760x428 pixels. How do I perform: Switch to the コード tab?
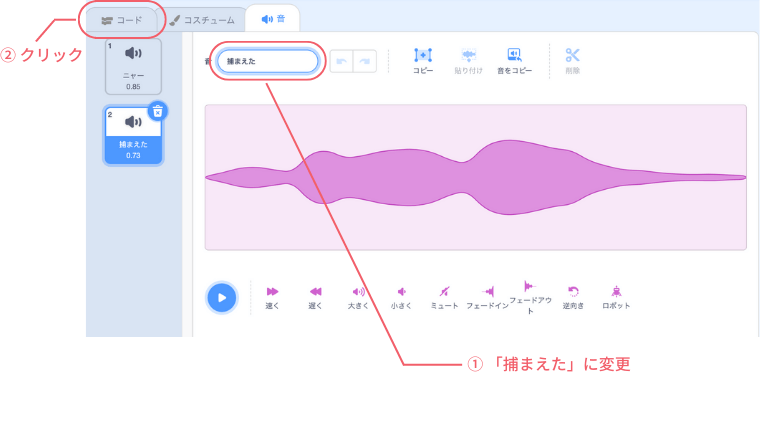coord(122,20)
